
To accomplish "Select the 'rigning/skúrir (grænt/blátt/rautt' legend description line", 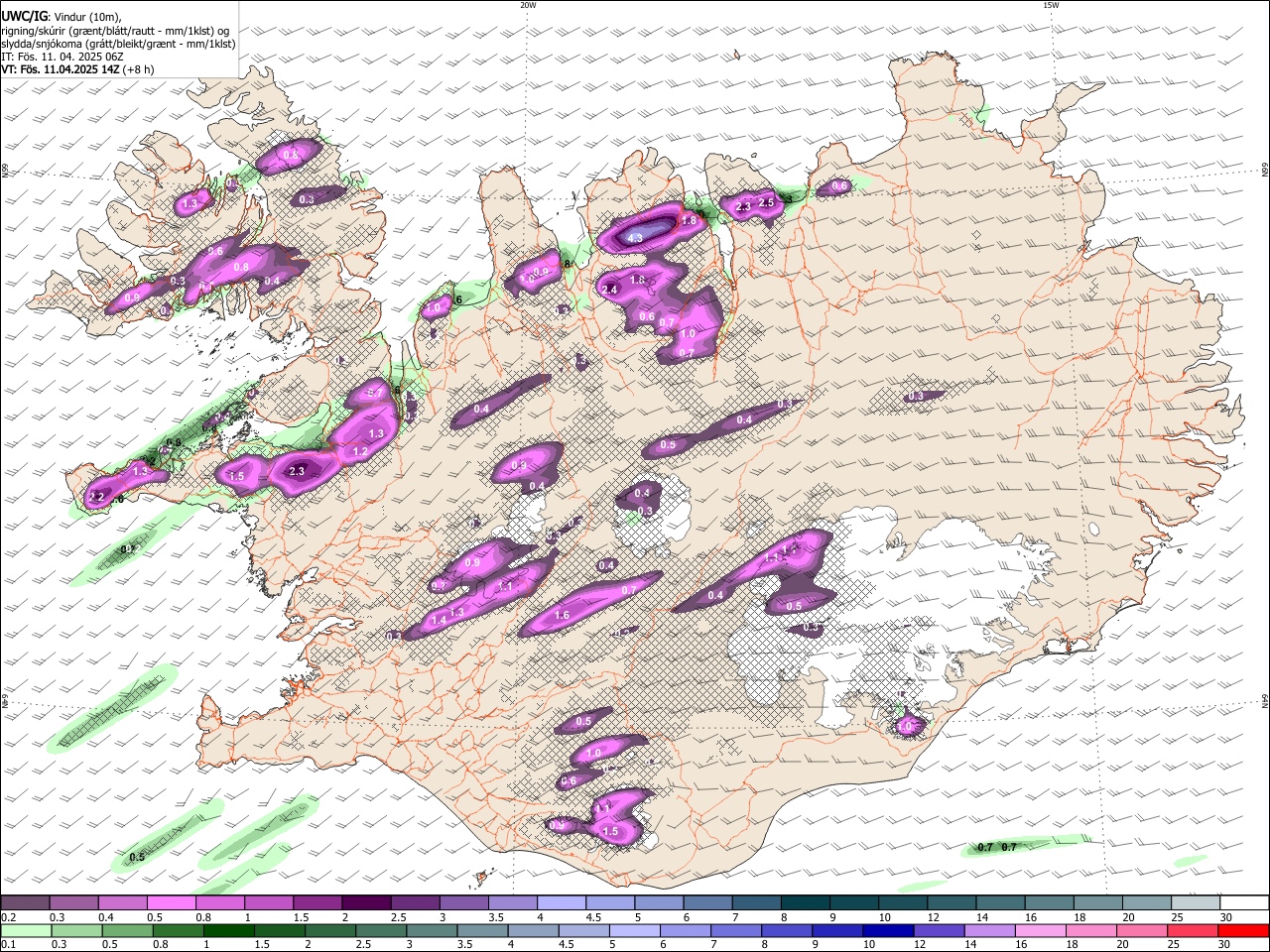I will 115,31.
